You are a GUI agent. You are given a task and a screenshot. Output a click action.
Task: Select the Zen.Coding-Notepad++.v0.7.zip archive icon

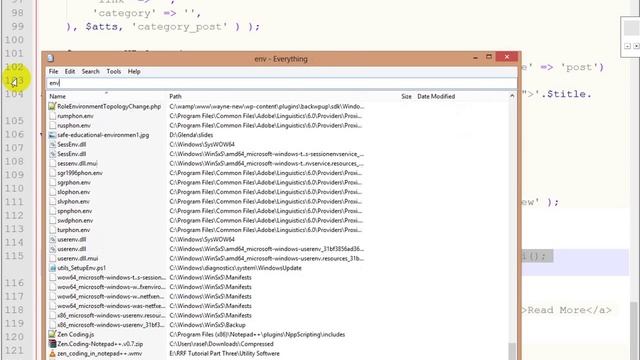(52, 344)
